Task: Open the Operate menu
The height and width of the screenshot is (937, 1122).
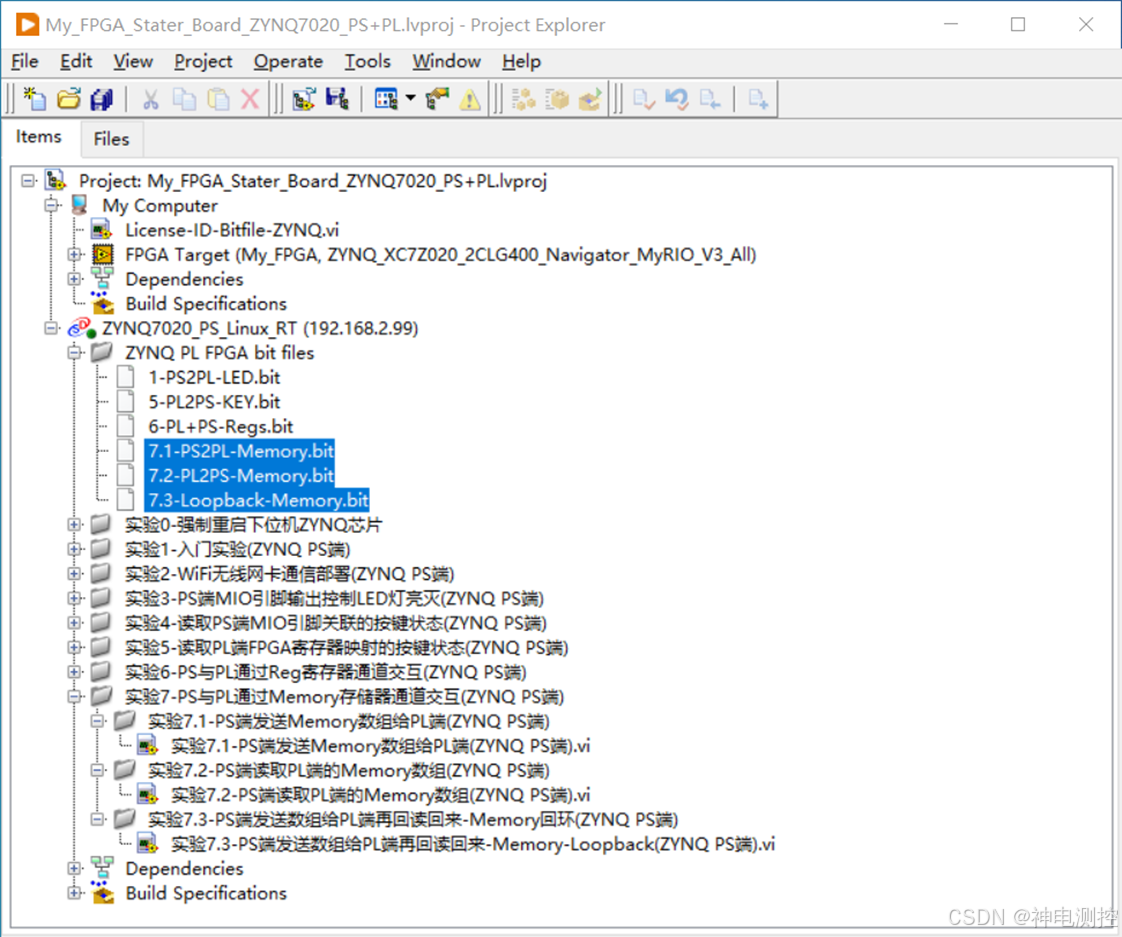Action: (x=288, y=62)
